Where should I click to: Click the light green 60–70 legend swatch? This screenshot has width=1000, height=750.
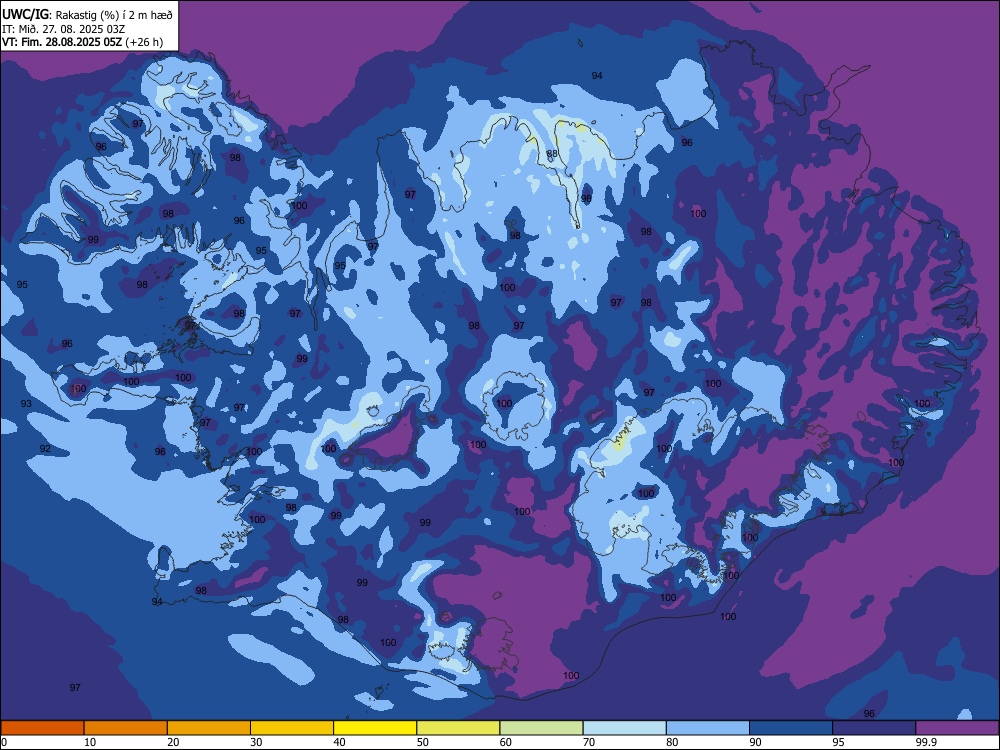(x=541, y=728)
